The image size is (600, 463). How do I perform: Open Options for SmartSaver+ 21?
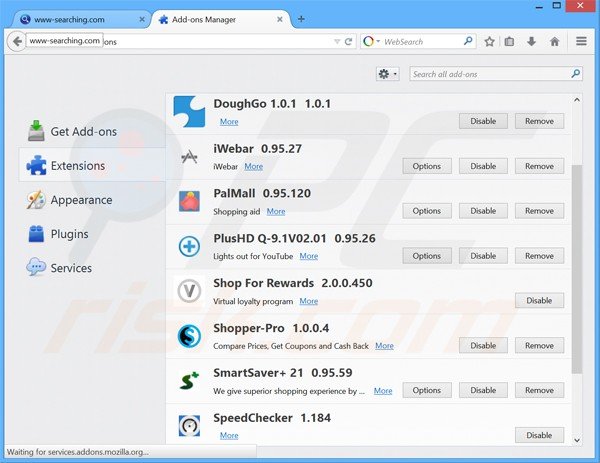tap(427, 390)
